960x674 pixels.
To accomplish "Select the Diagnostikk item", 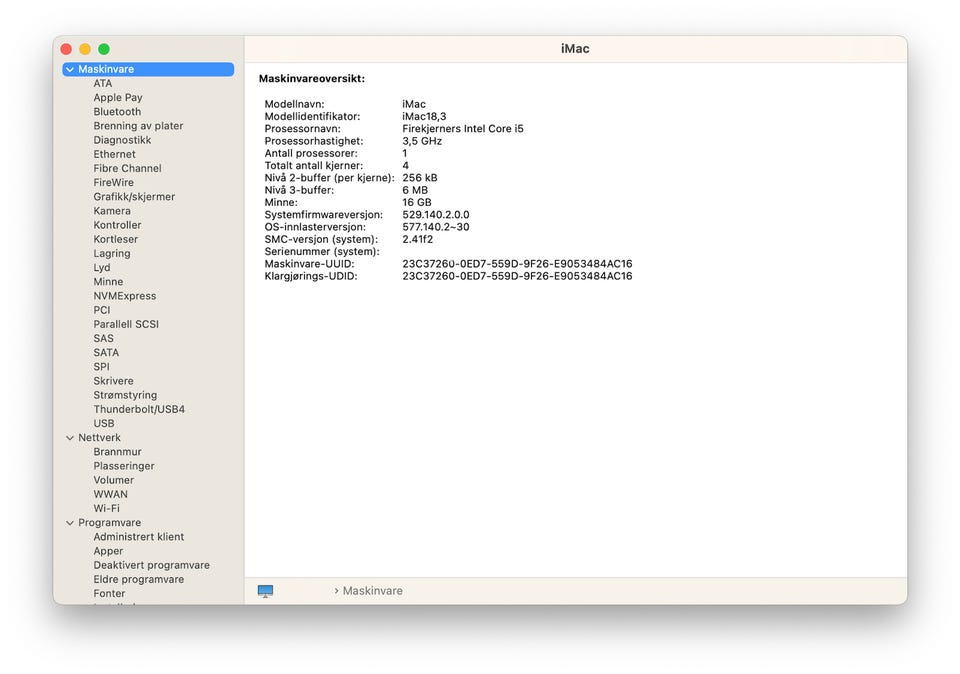I will pos(122,140).
